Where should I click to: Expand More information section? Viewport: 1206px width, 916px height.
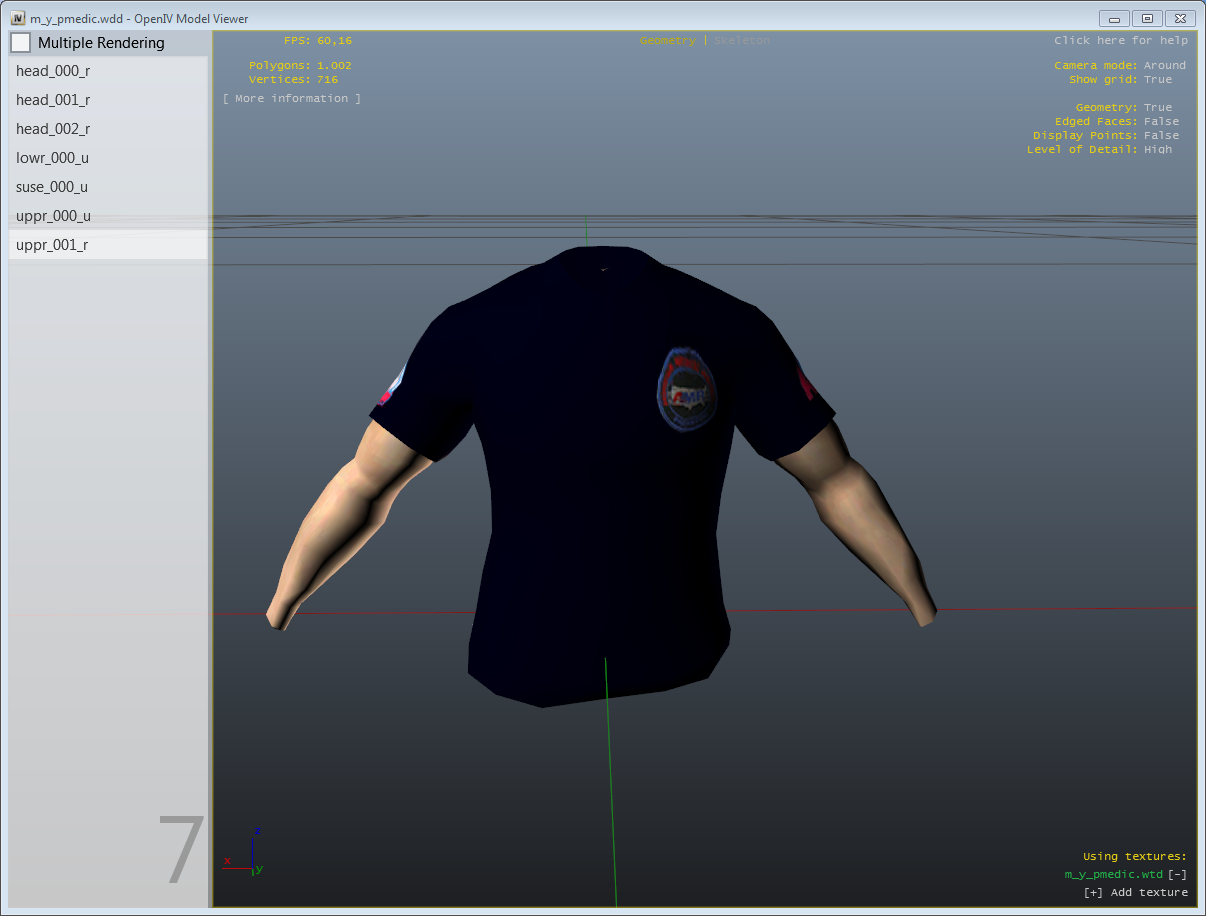click(x=292, y=99)
